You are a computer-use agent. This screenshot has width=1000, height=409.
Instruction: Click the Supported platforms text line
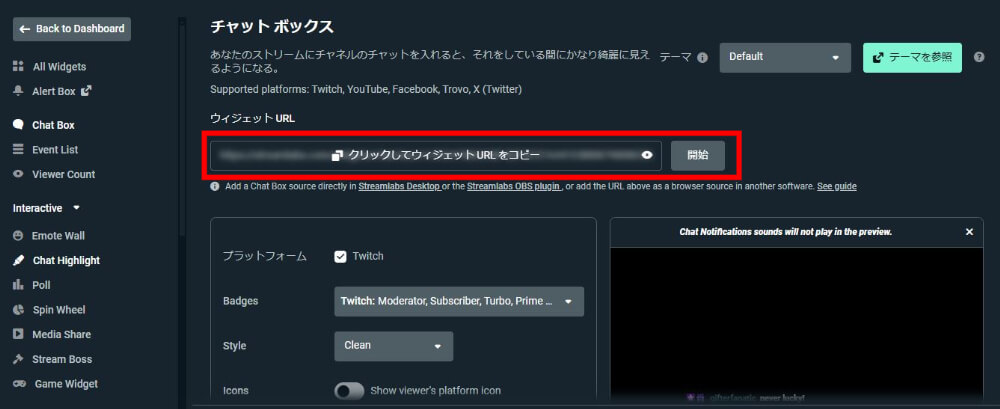(366, 89)
